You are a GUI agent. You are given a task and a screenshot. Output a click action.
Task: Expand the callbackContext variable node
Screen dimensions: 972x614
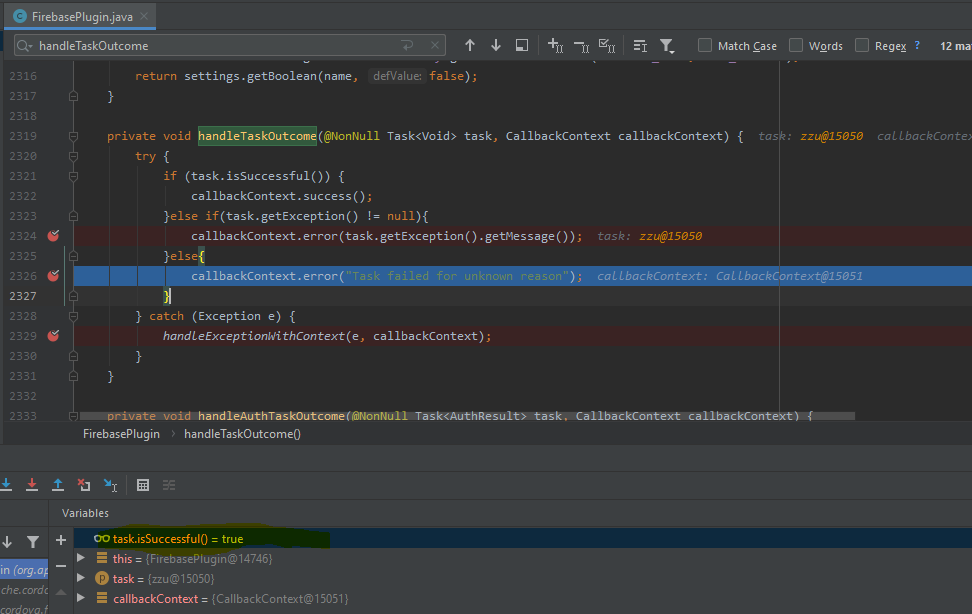point(81,598)
